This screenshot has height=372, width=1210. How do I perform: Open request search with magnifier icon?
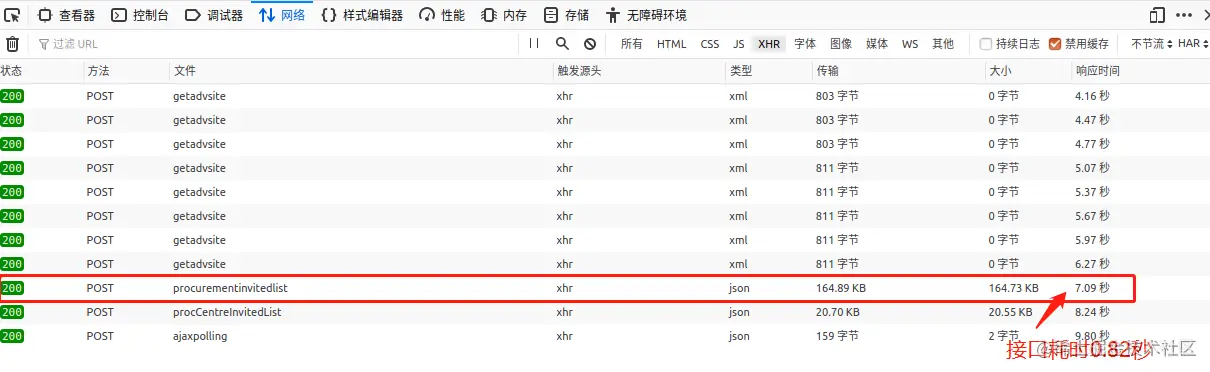(x=562, y=44)
